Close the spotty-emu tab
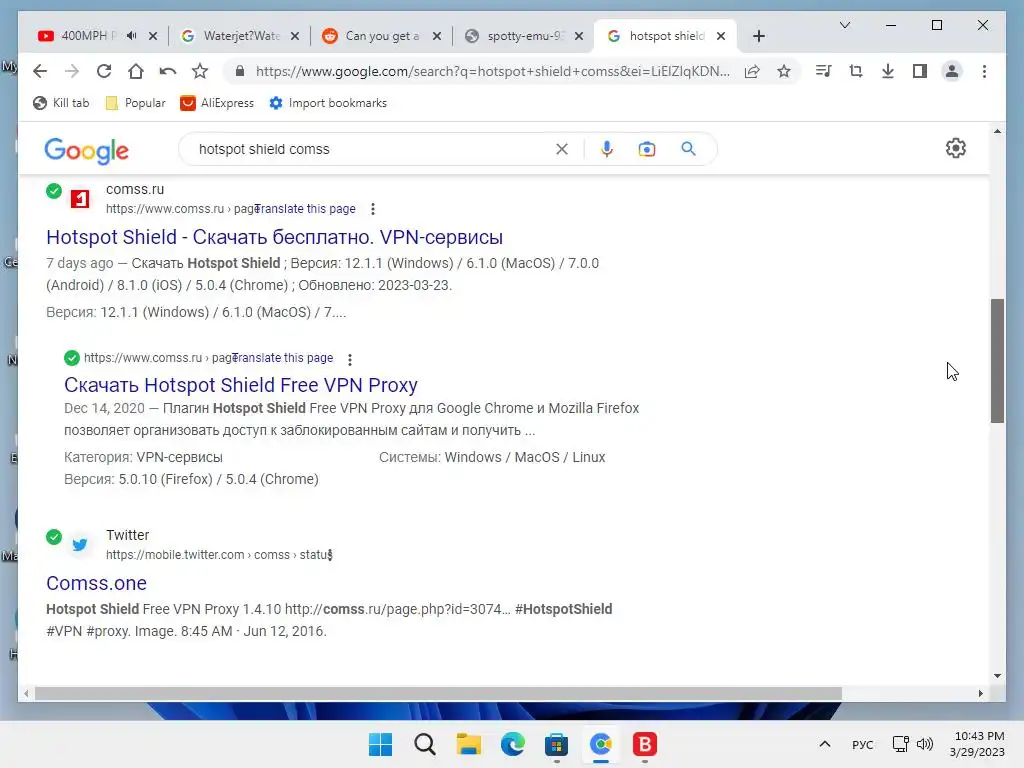Screen dimensions: 1024x768 [579, 36]
